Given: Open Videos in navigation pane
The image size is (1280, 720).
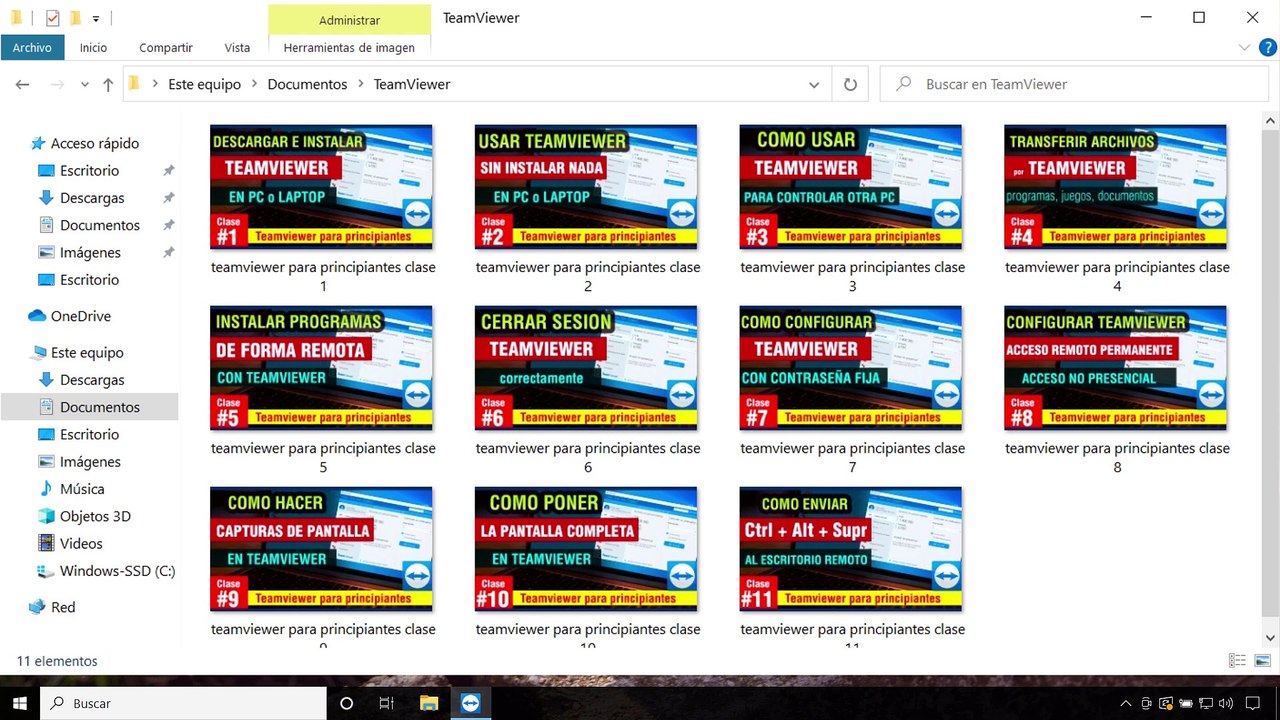Looking at the screenshot, I should click(x=81, y=543).
